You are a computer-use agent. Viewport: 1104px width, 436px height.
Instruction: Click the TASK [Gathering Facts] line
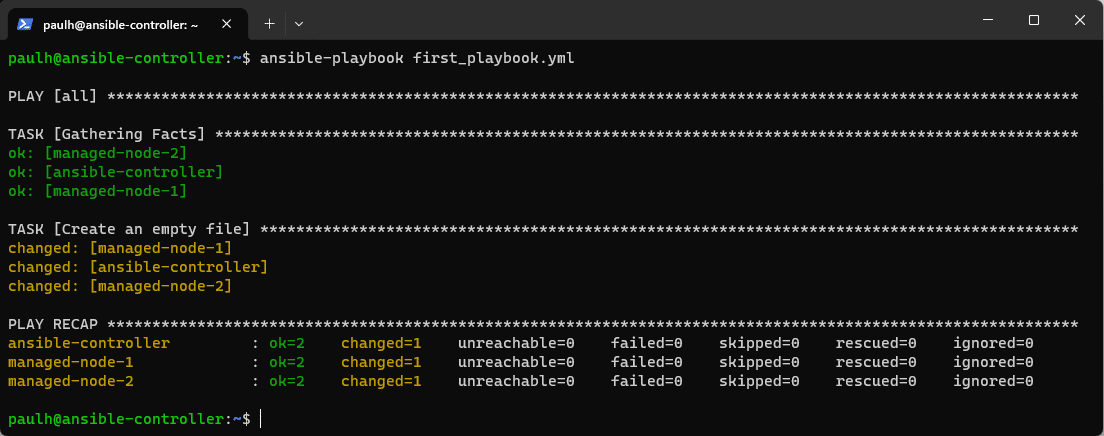[x=543, y=134]
